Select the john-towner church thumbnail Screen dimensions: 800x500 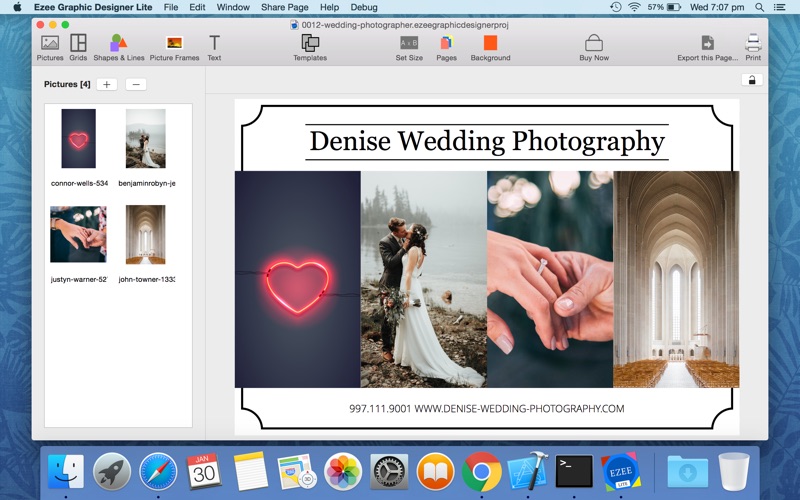(x=145, y=235)
